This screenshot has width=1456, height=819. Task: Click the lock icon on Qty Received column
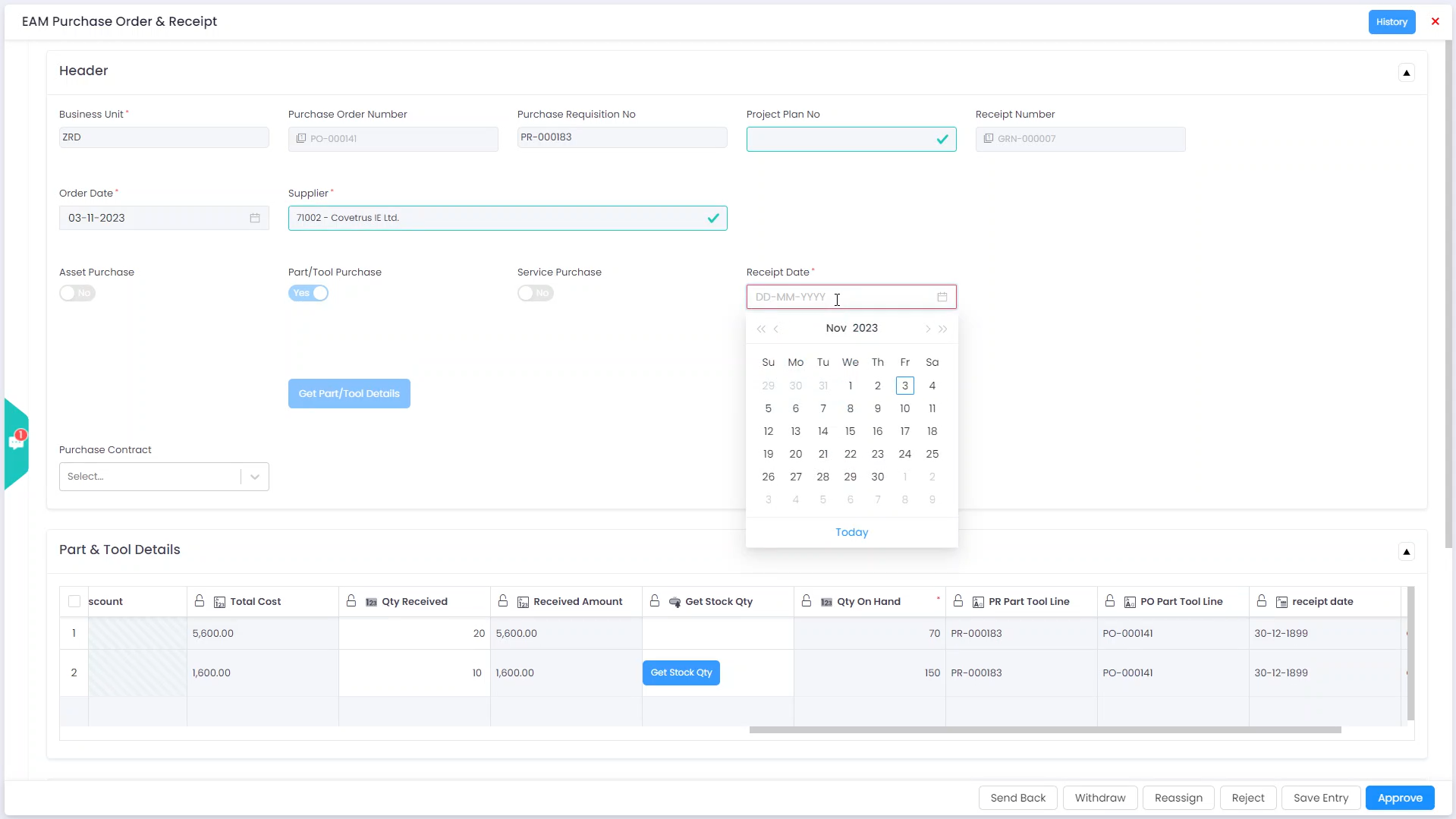tap(351, 600)
